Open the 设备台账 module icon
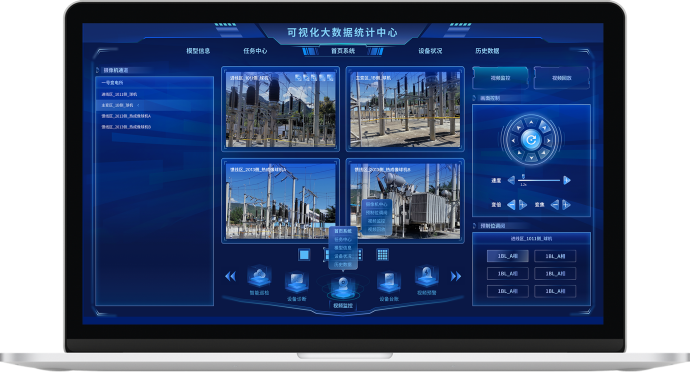 389,283
